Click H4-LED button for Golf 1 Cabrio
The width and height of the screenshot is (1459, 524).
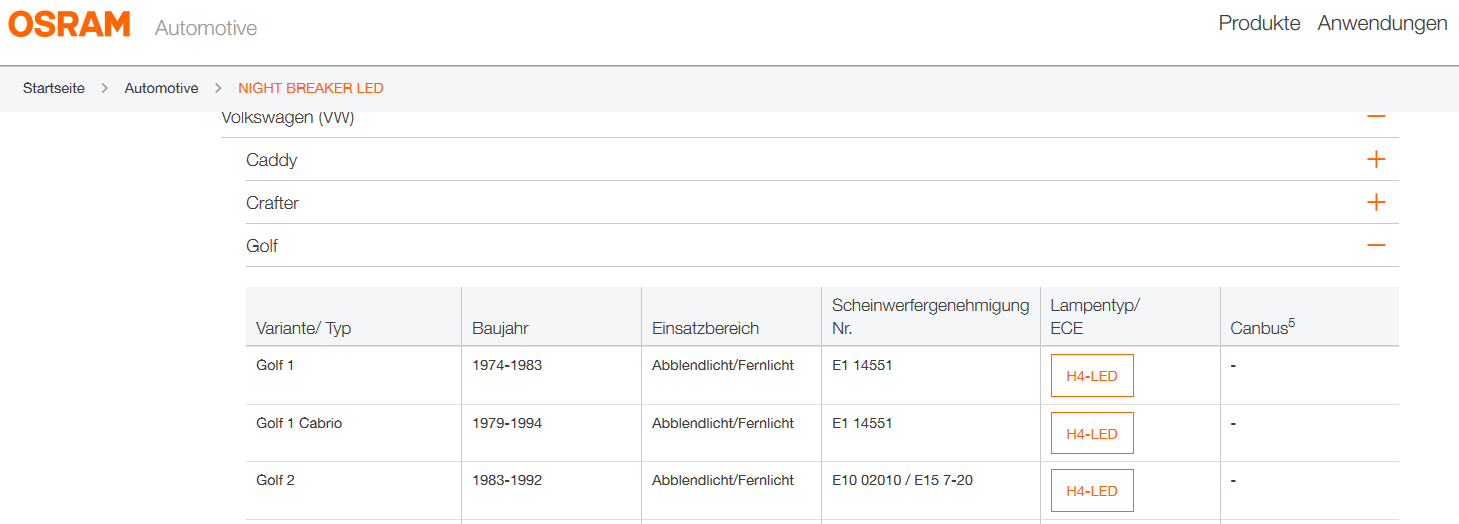click(x=1092, y=434)
